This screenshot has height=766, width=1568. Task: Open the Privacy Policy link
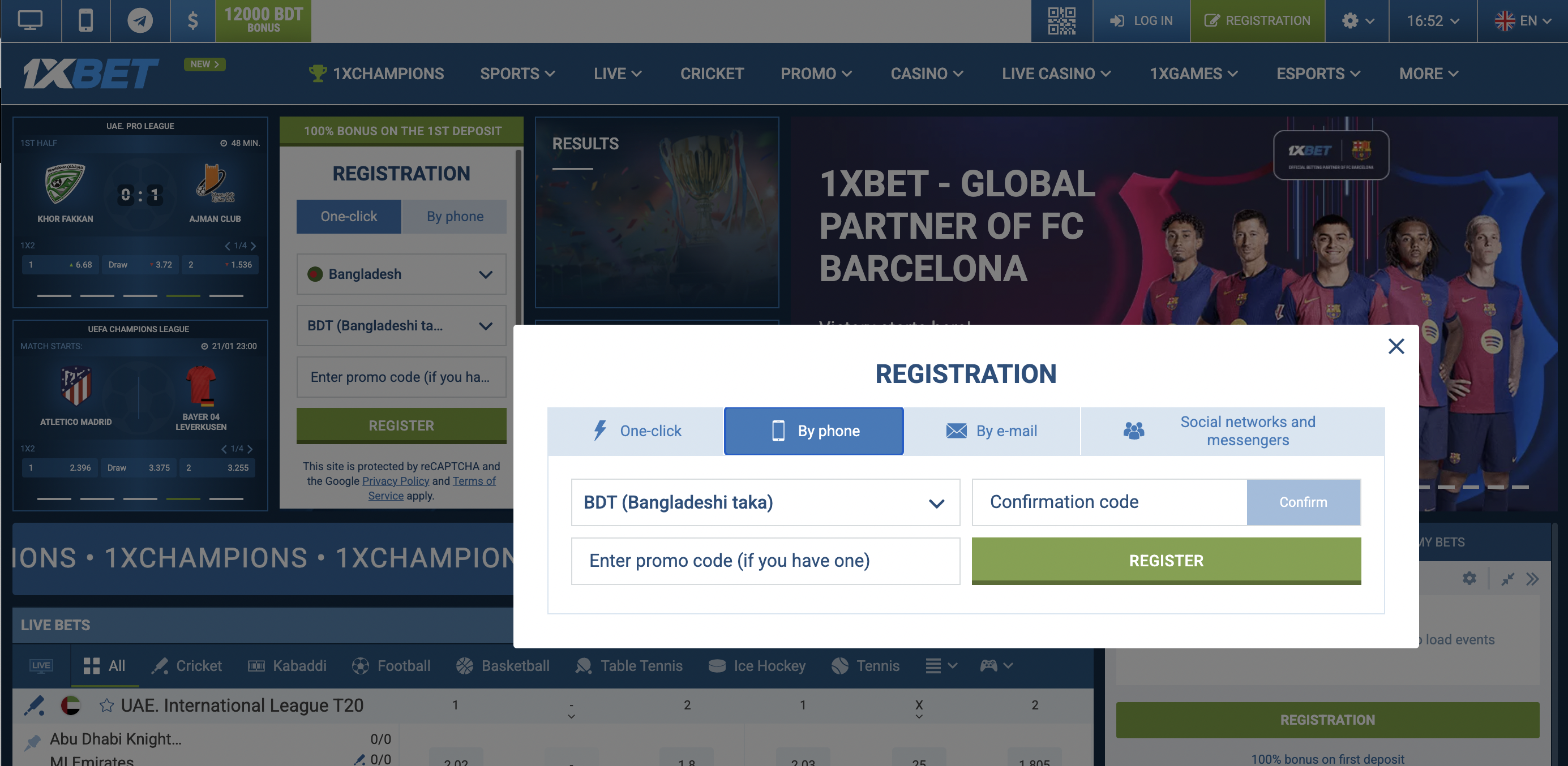[x=395, y=481]
